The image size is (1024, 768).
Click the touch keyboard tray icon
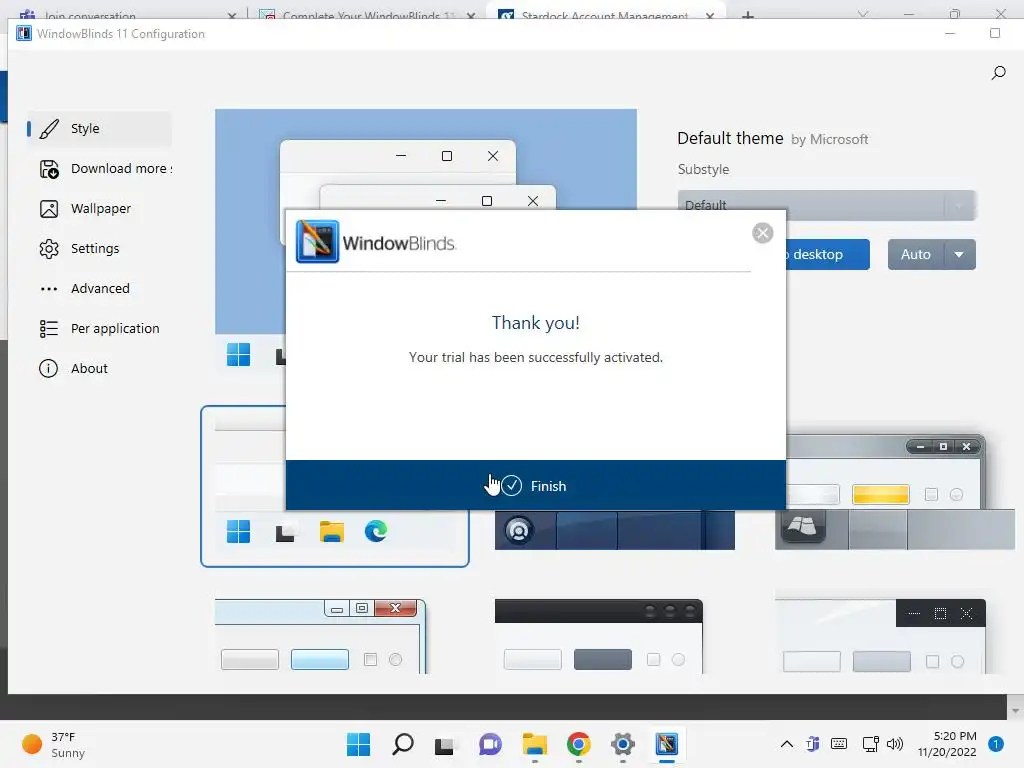click(839, 744)
